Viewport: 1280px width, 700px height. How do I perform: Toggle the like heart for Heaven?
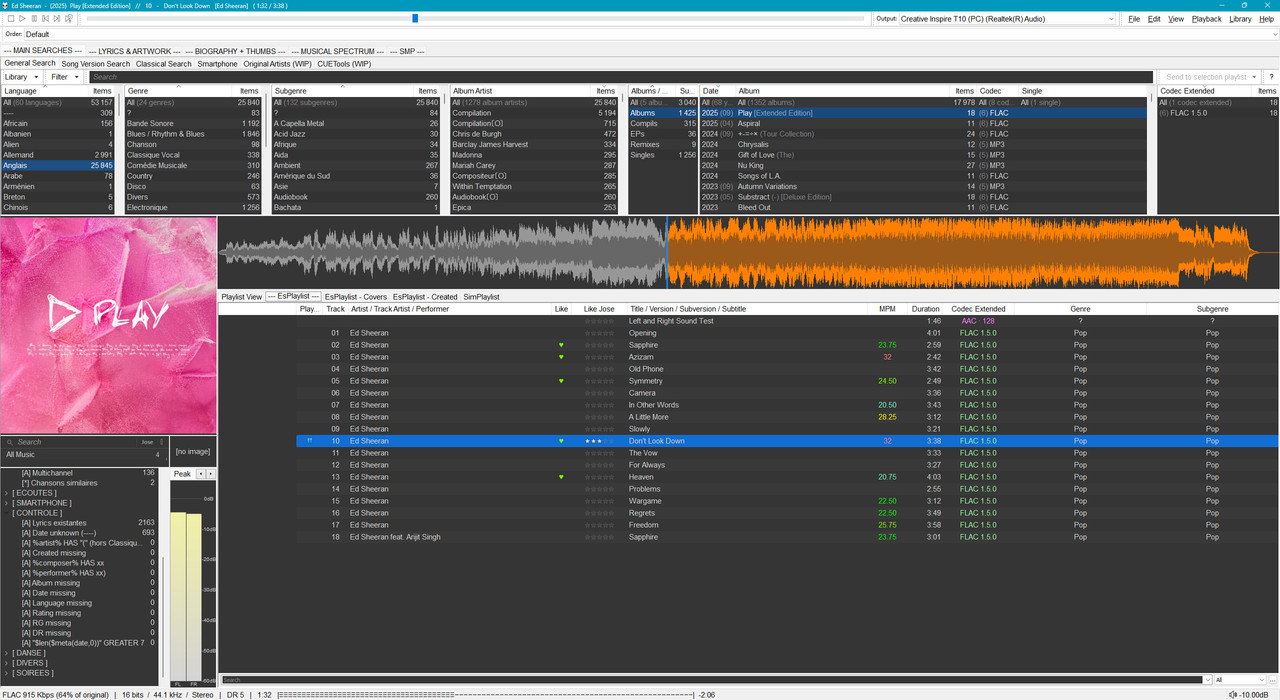[x=561, y=477]
